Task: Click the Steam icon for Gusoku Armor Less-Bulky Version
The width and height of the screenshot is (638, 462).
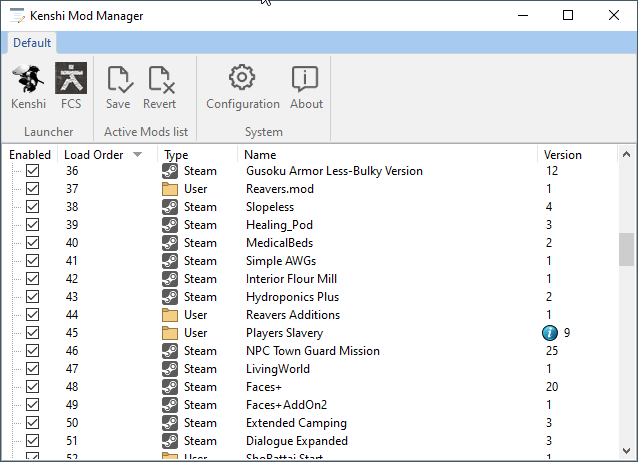Action: (x=170, y=171)
